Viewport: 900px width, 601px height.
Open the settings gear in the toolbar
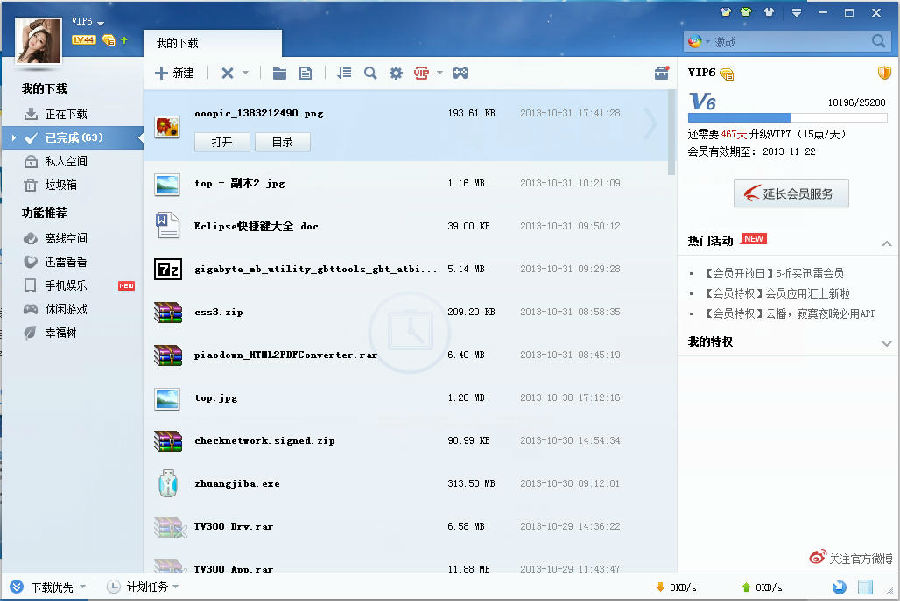[x=395, y=72]
